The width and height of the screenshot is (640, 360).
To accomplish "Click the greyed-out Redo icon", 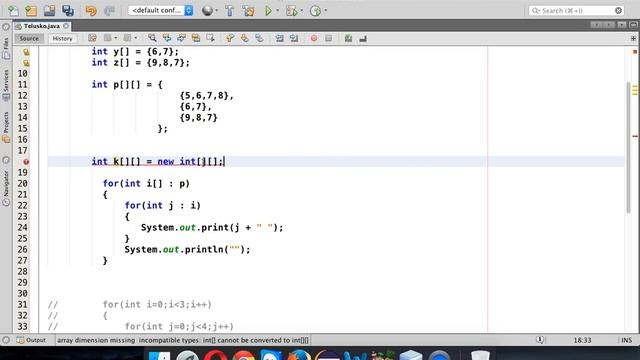I will pyautogui.click(x=109, y=11).
